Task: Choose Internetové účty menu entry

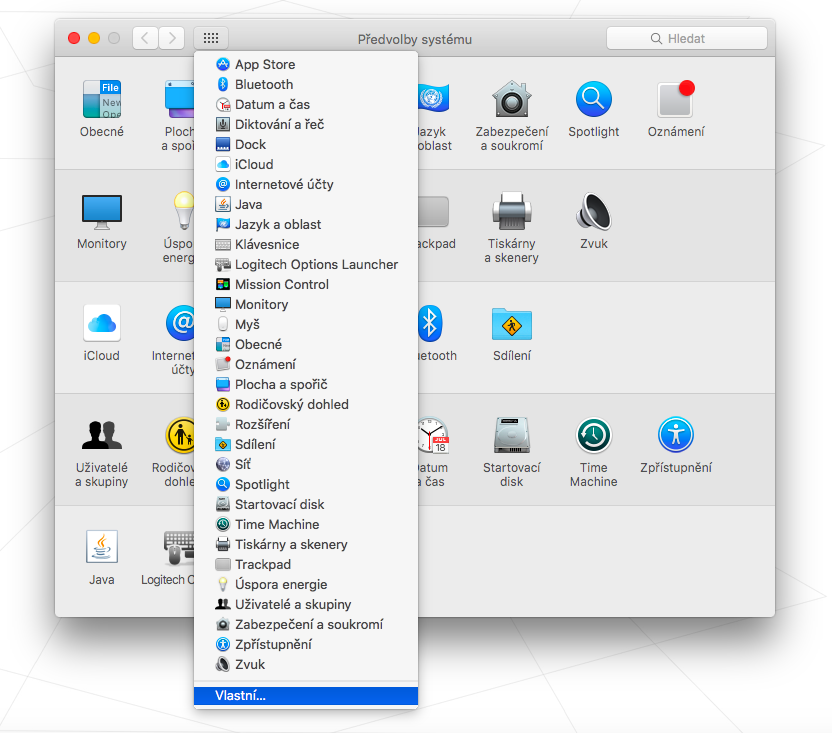Action: point(306,184)
